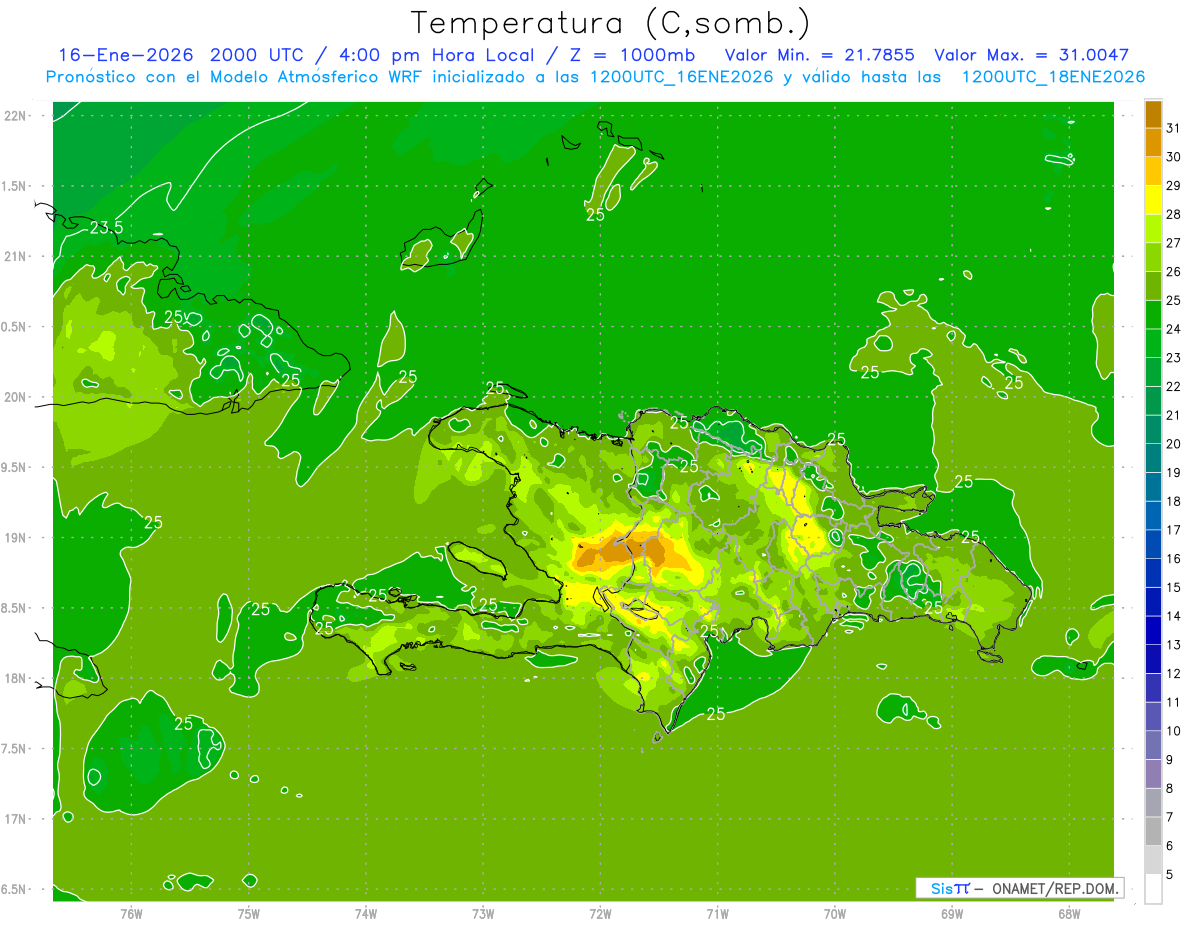Click the '5' colorbar label

(1170, 874)
